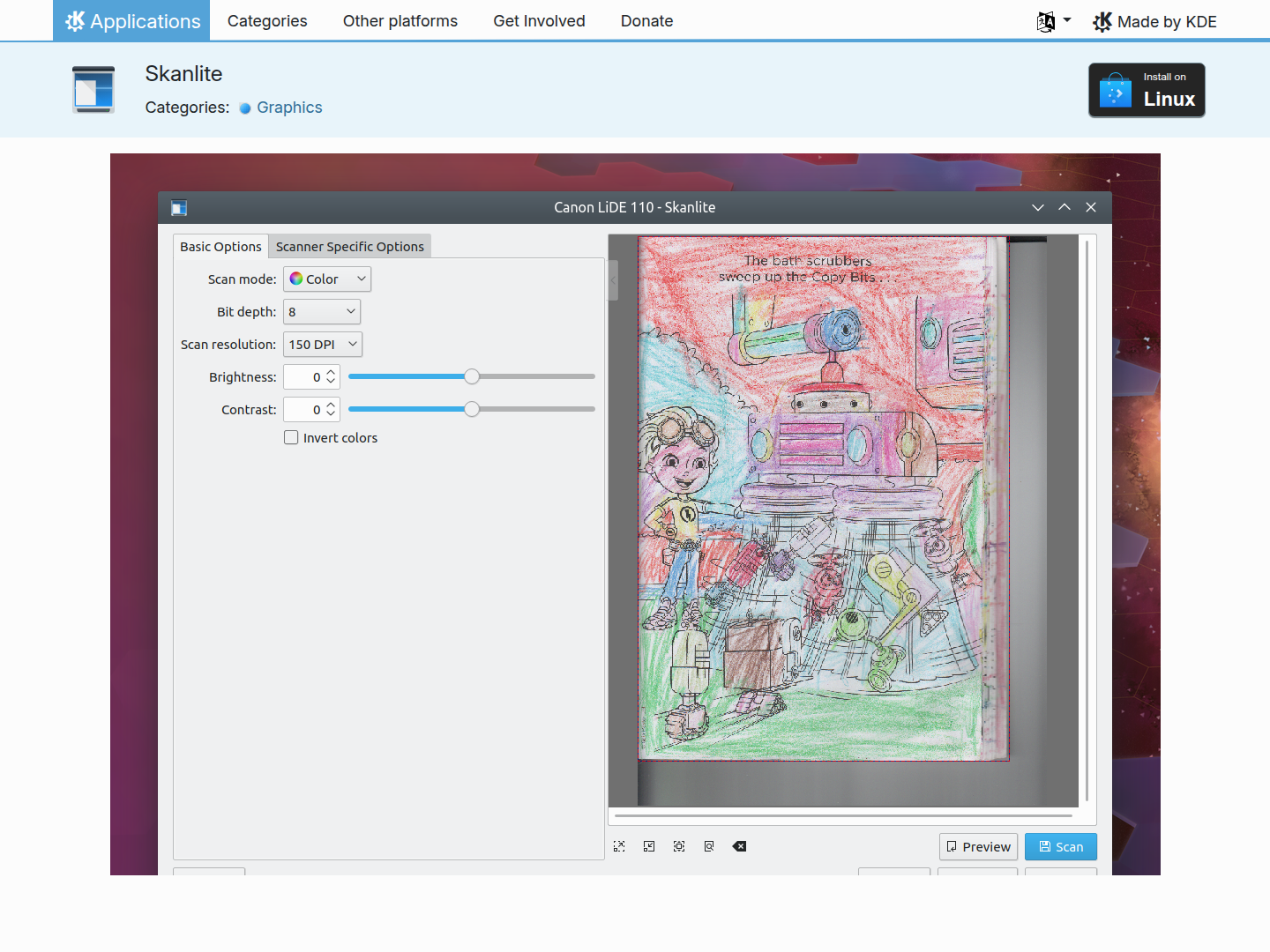1270x952 pixels.
Task: Click the Zoom Out preview icon
Action: coord(649,846)
